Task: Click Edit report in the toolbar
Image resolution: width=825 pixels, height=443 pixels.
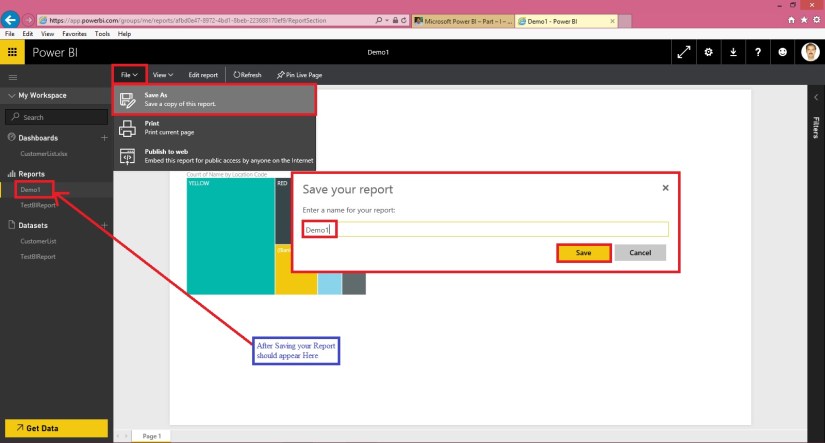Action: point(203,75)
